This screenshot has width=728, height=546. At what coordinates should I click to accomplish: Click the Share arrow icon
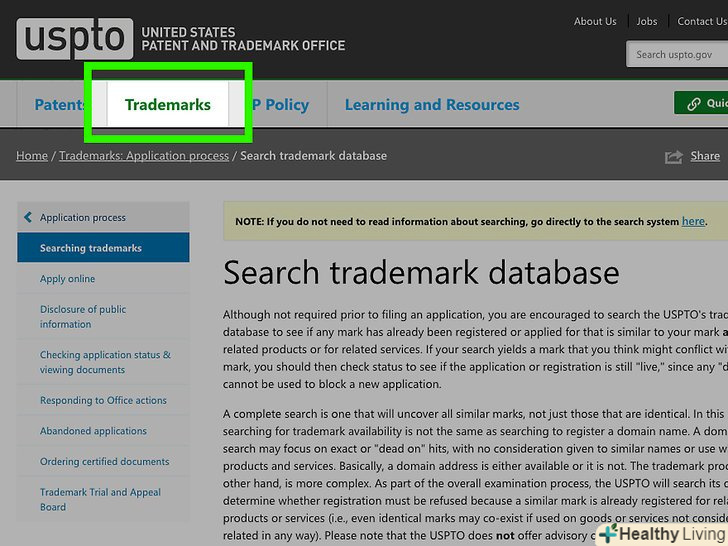coord(674,157)
